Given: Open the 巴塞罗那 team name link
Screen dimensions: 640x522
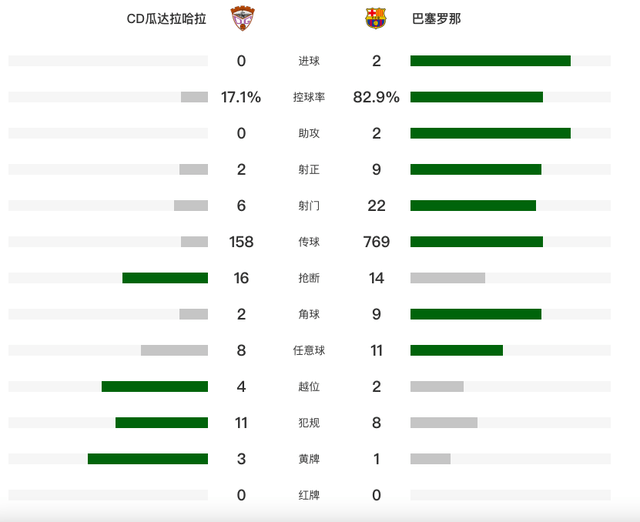Looking at the screenshot, I should coord(437,19).
